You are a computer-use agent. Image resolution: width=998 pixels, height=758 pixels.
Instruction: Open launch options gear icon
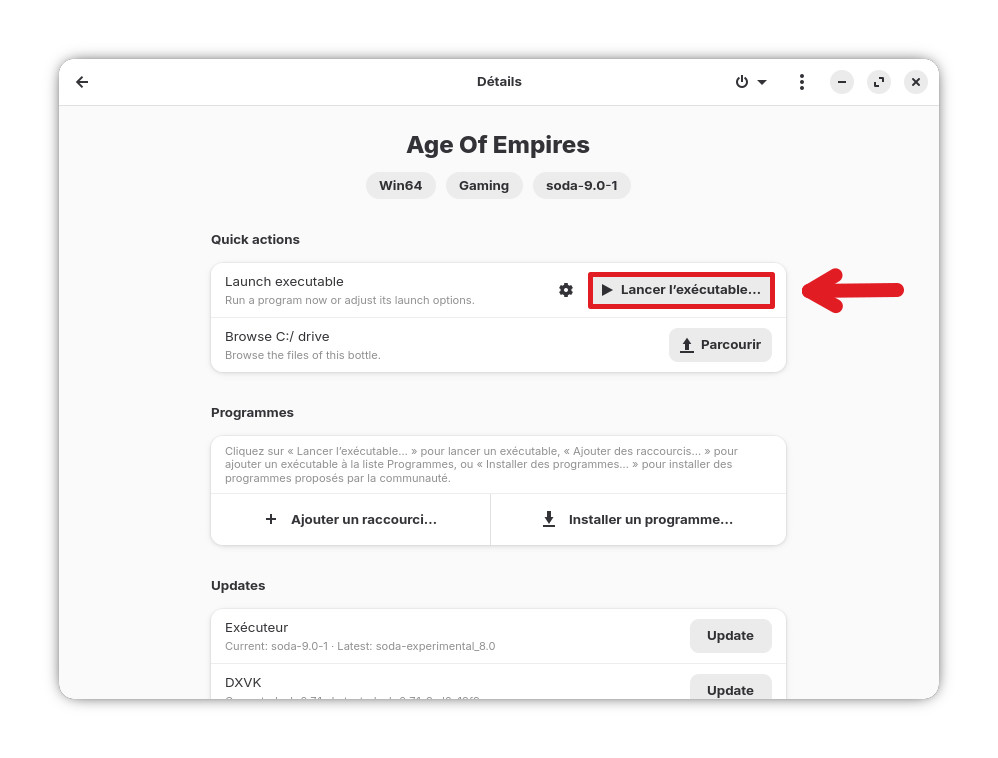tap(566, 290)
